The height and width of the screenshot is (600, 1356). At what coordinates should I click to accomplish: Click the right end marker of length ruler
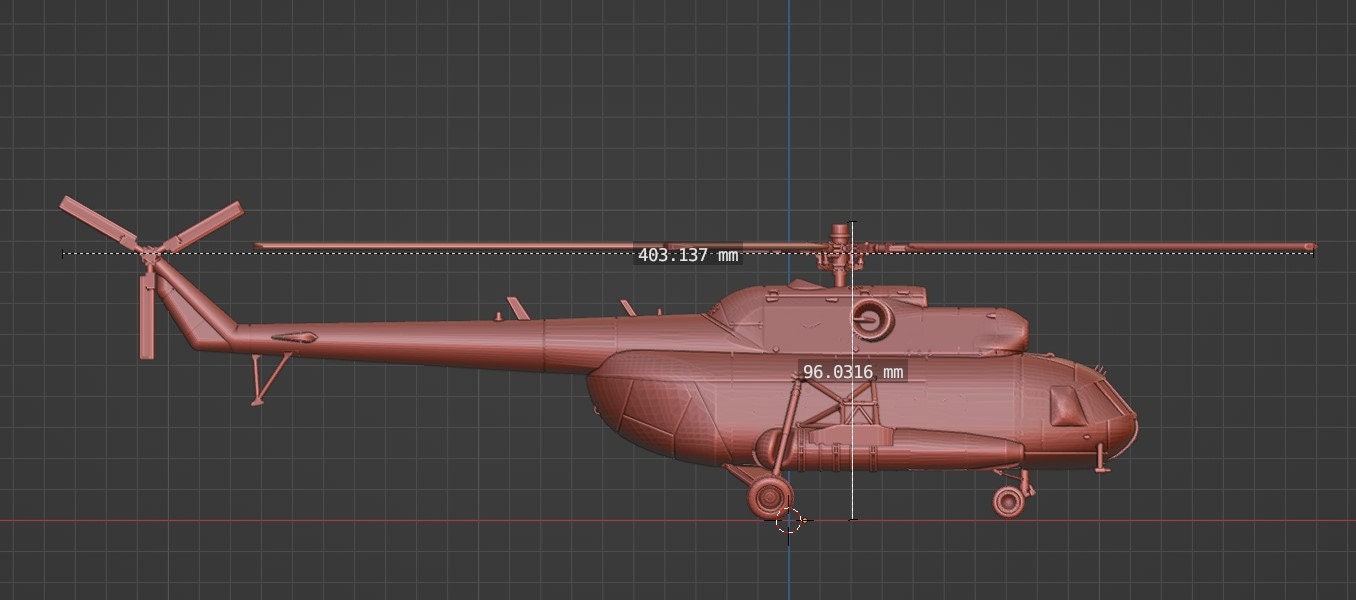(1312, 252)
